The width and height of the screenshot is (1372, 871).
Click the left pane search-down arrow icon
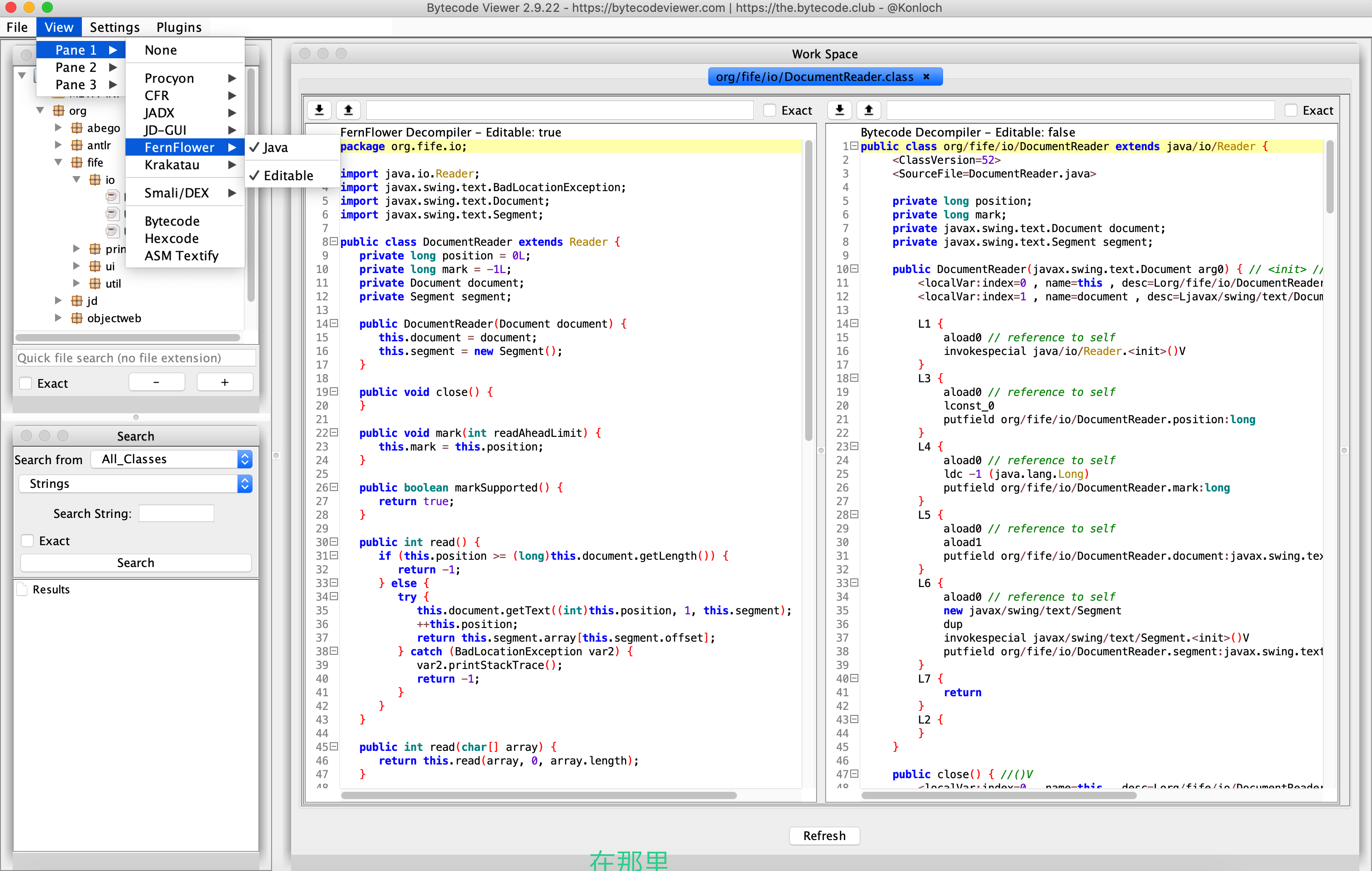coord(320,110)
